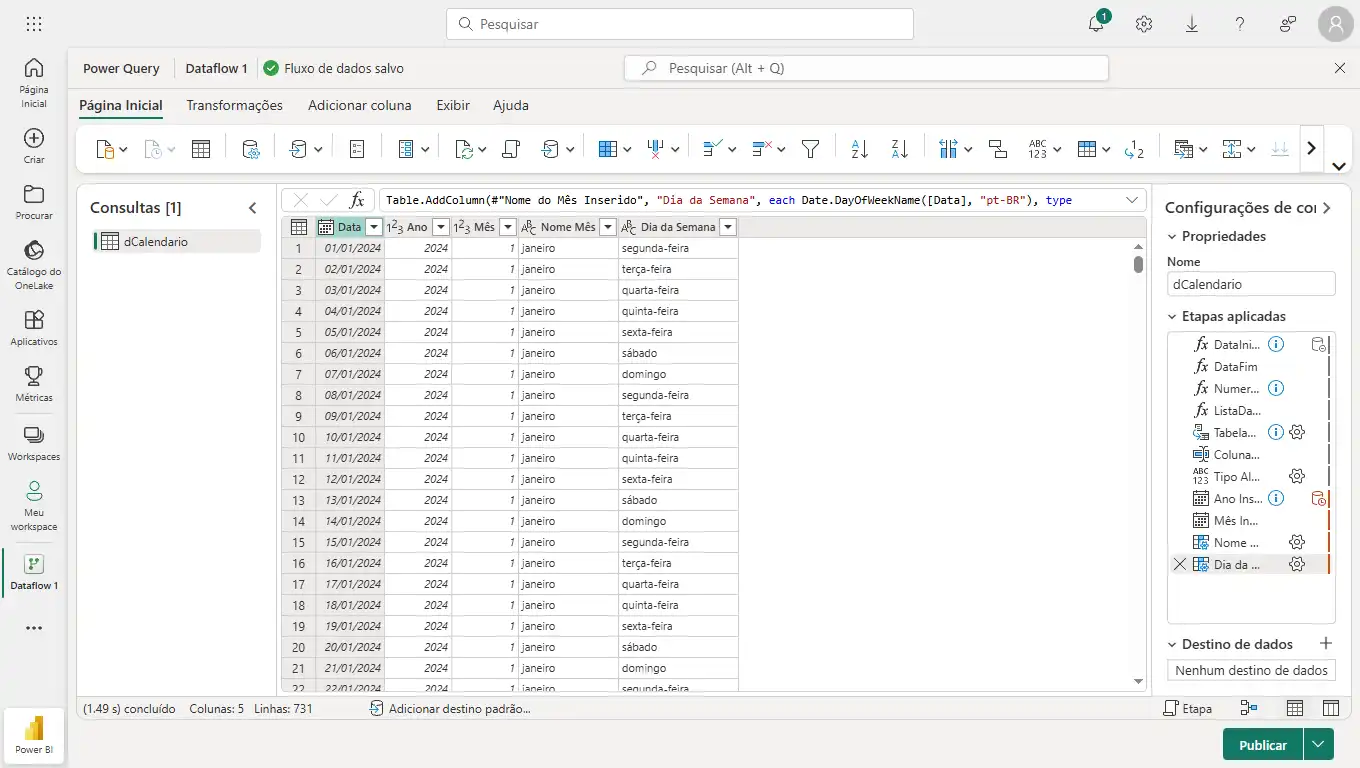Show info for 'Numer...' step
The image size is (1360, 768).
click(x=1276, y=388)
